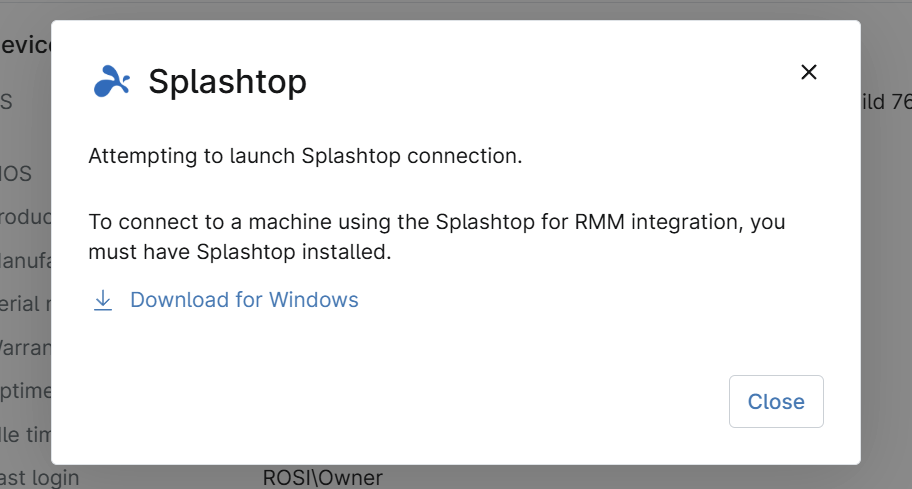912x489 pixels.
Task: Click the dimmed Uptime label
Action: point(25,390)
